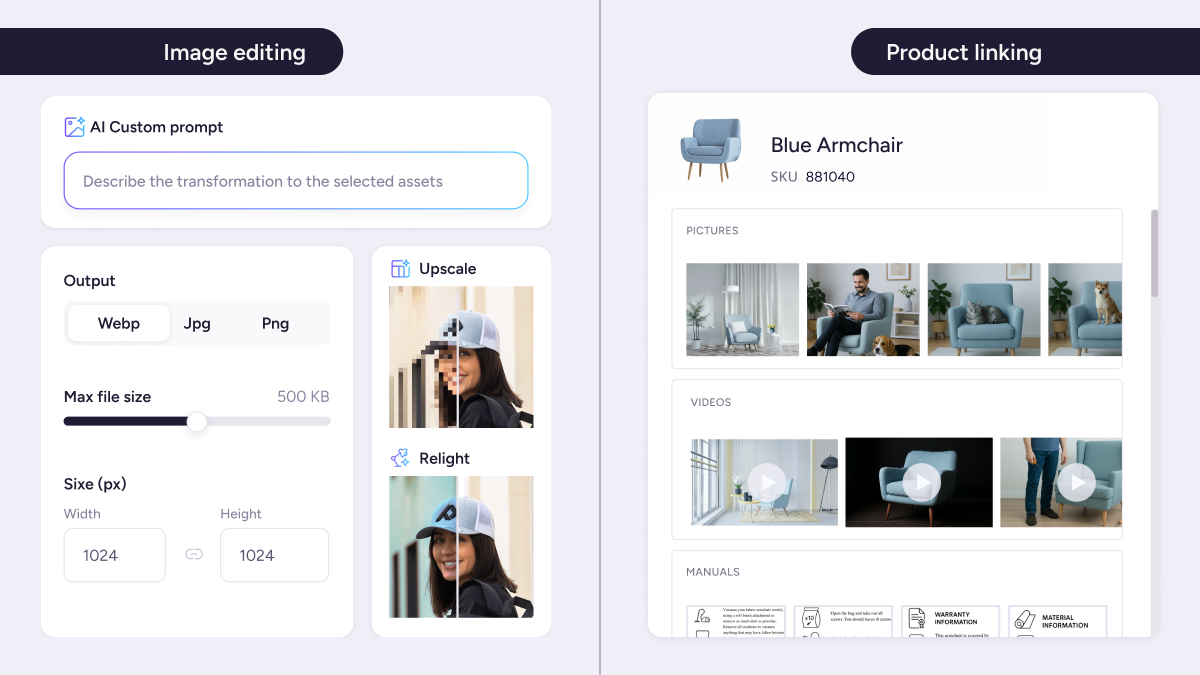The image size is (1200, 675).
Task: Click the Sixe (px) label
Action: [x=95, y=484]
